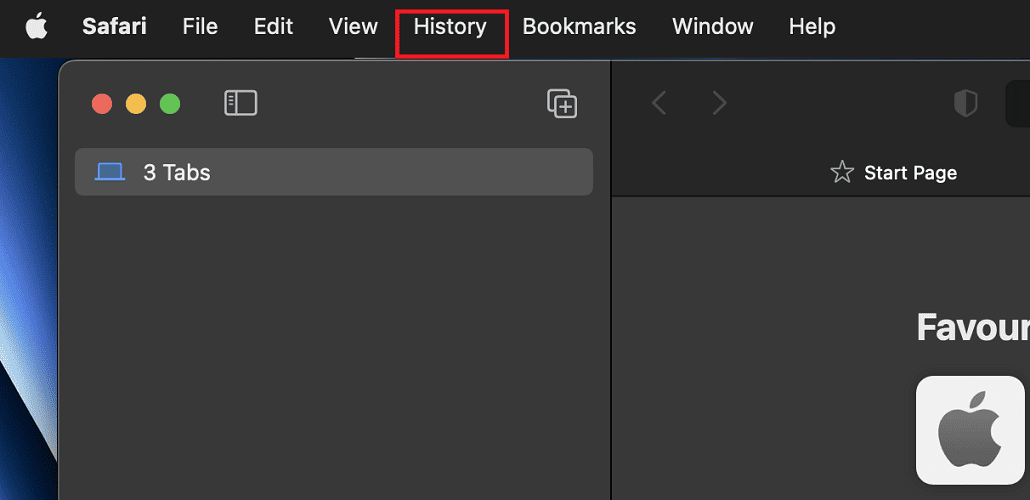Go forward with the forward arrow

click(719, 103)
